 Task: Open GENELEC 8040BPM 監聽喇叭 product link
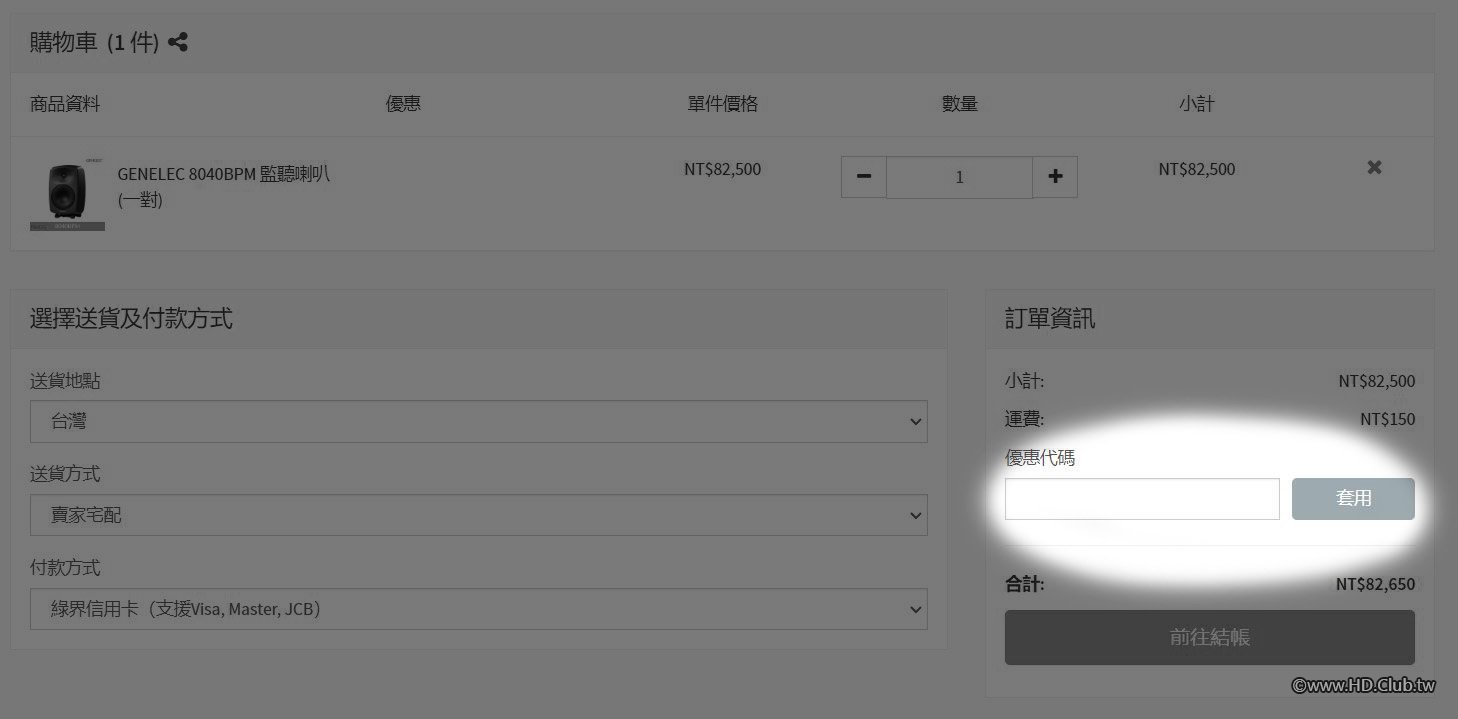224,186
